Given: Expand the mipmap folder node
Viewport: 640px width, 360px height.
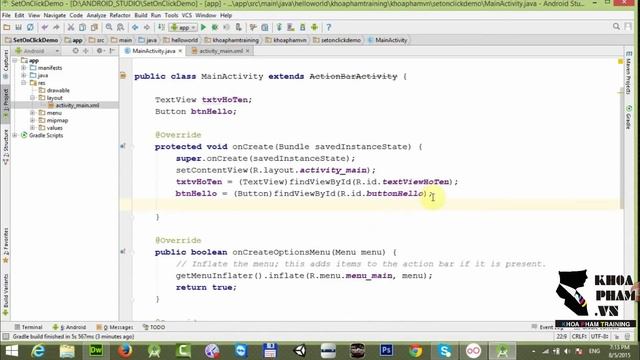Looking at the screenshot, I should tap(32, 120).
